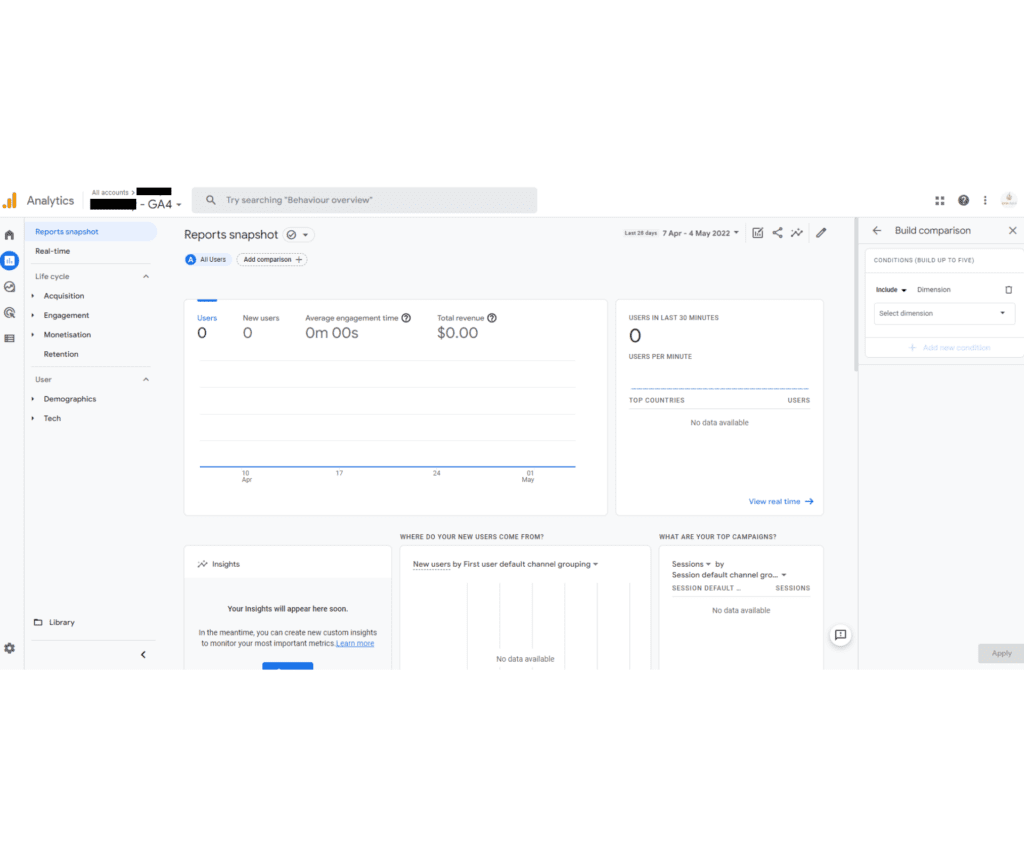Open Admin settings via the gear icon

(x=9, y=648)
